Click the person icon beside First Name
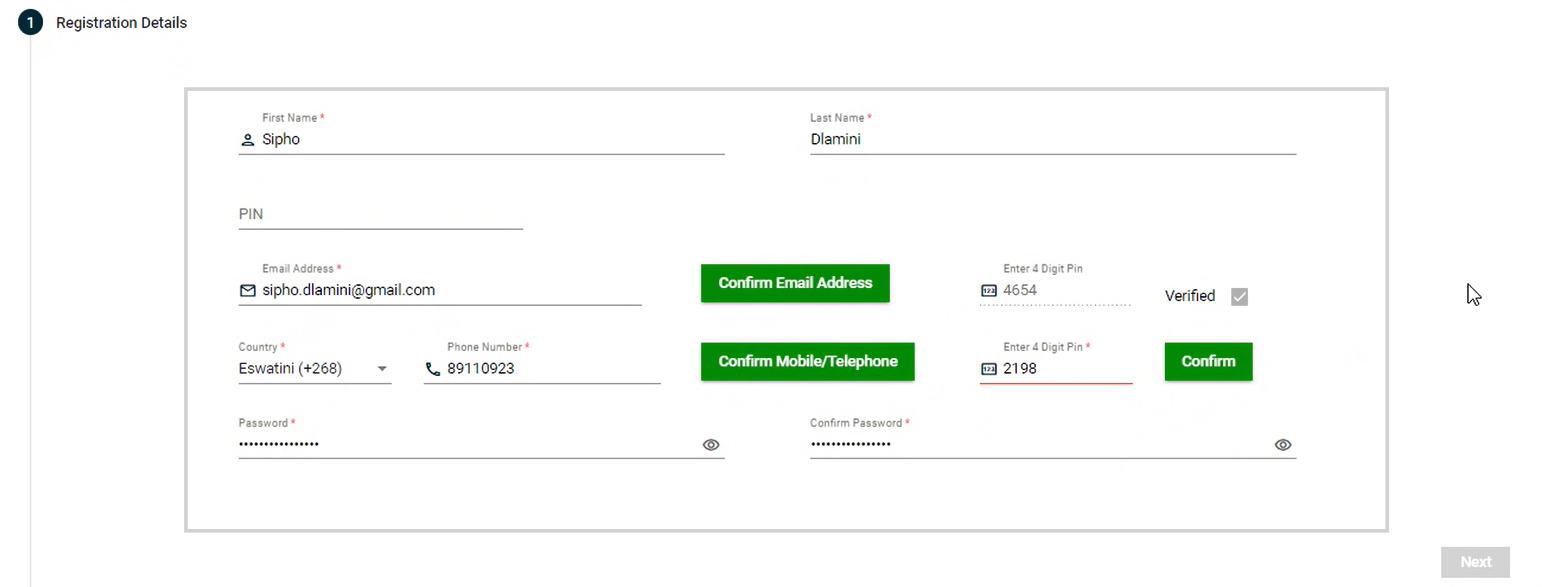The width and height of the screenshot is (1542, 587). (248, 140)
